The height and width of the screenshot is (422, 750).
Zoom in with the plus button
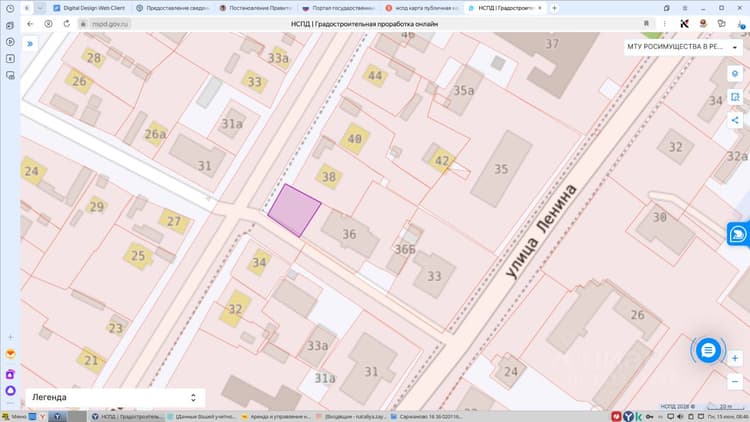735,358
